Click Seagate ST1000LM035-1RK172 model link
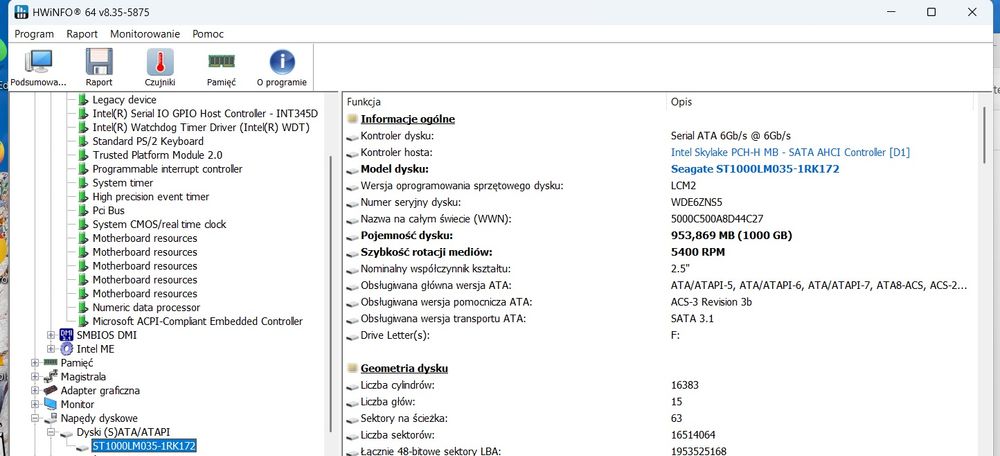 pyautogui.click(x=755, y=169)
